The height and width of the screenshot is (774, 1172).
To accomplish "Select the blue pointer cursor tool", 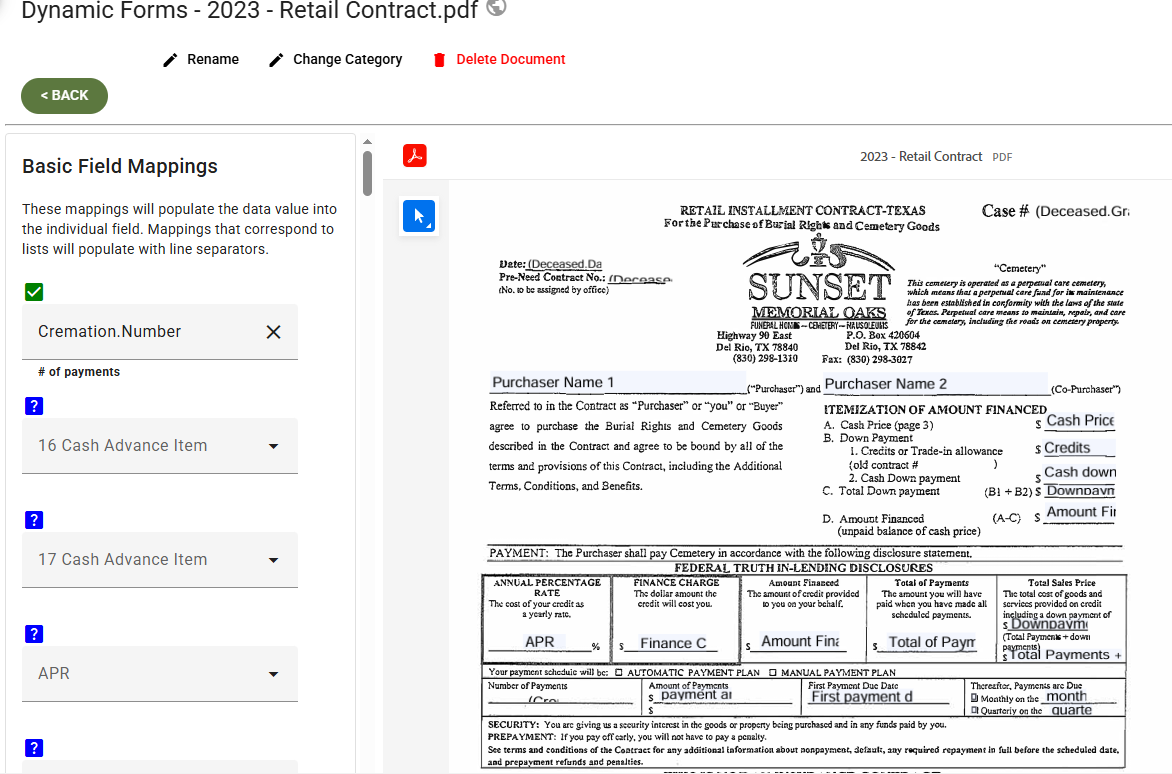I will [419, 217].
